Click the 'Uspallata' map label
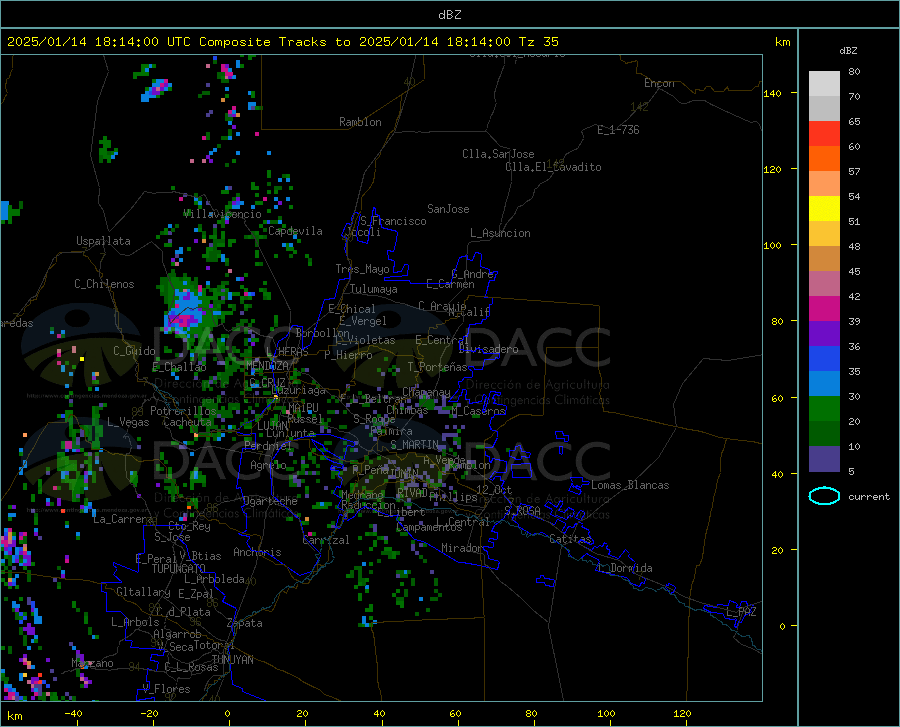The height and width of the screenshot is (727, 900). click(103, 241)
